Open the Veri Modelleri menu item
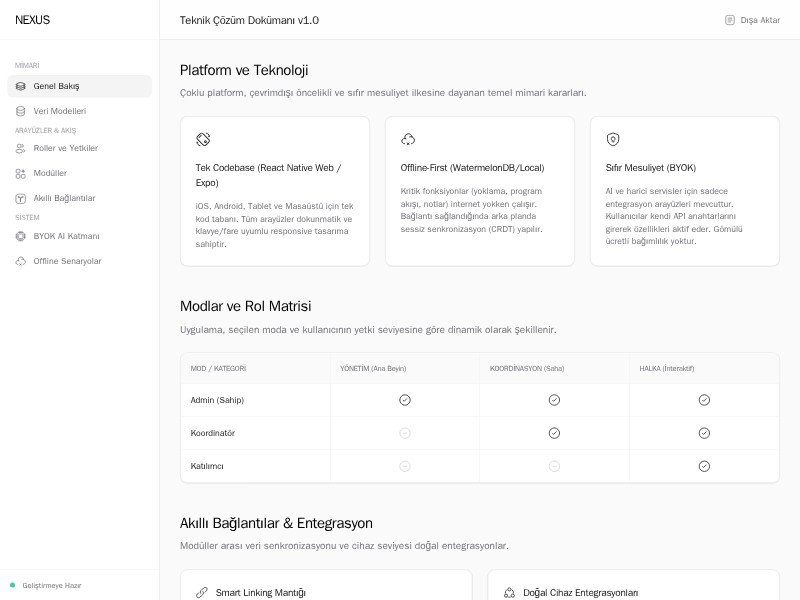800x600 pixels. pyautogui.click(x=60, y=111)
